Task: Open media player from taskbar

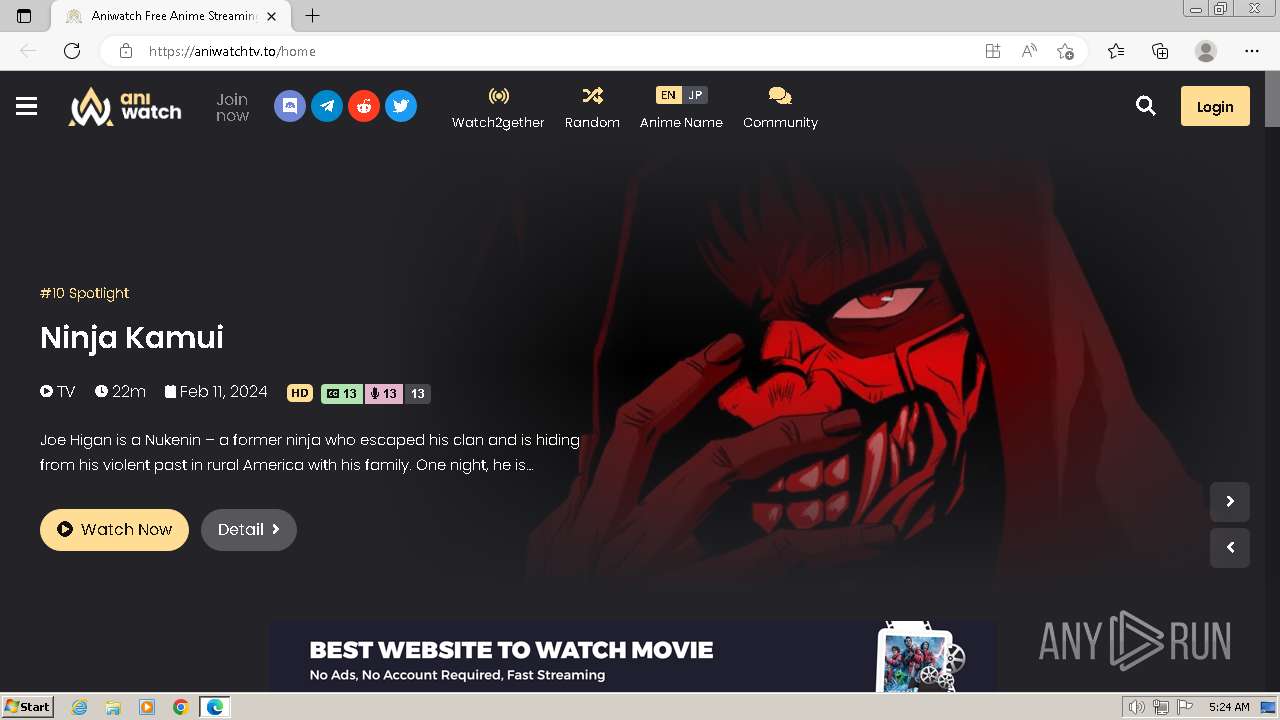Action: 147,707
